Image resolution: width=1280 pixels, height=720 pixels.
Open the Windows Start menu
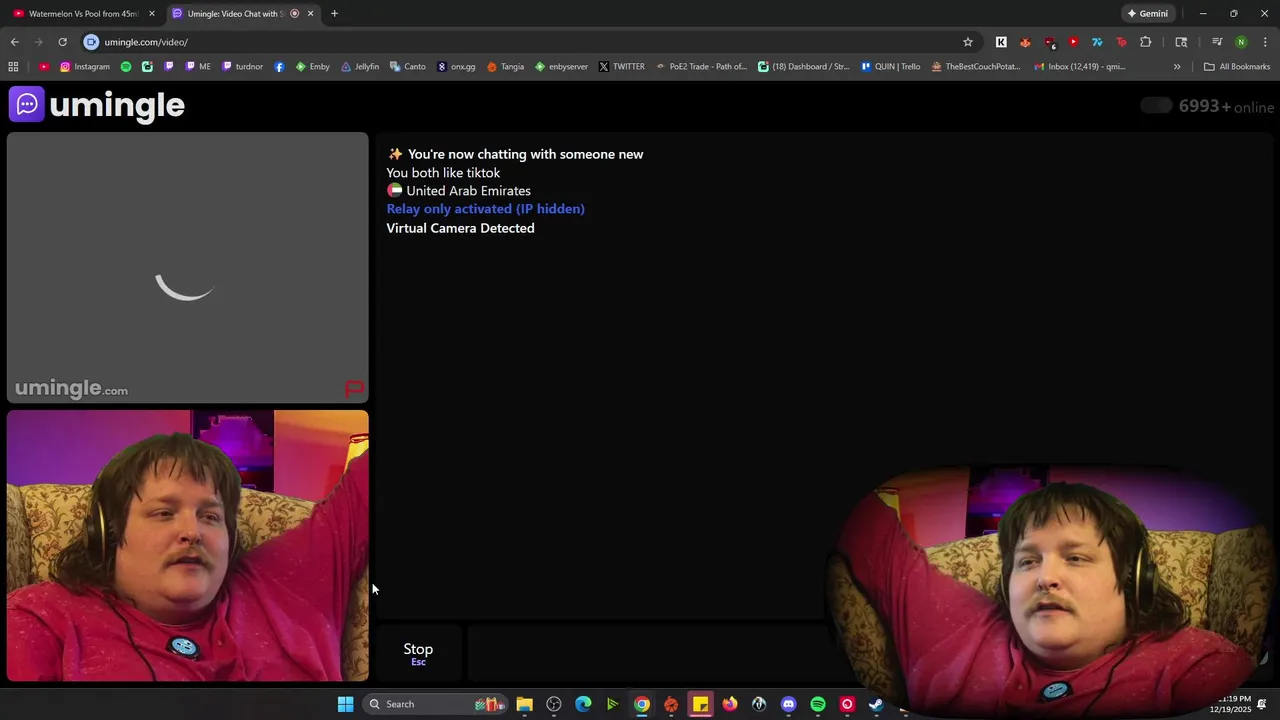345,704
